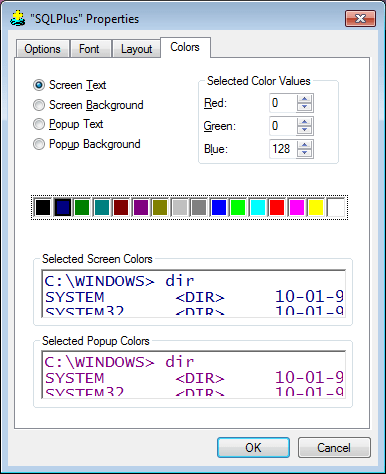Click the Cancel button
Screen dimensions: 386x474
click(x=334, y=448)
